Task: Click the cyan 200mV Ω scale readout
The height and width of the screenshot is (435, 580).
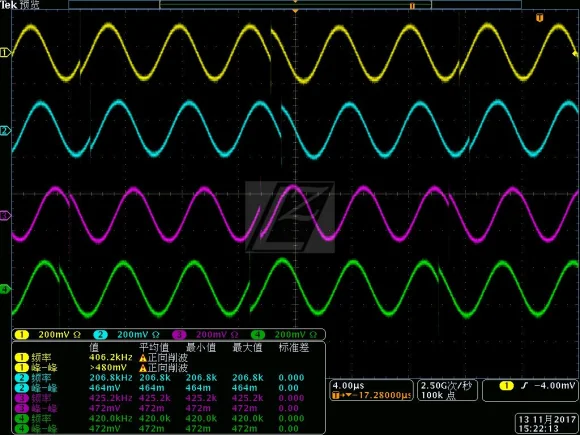Action: coord(138,335)
